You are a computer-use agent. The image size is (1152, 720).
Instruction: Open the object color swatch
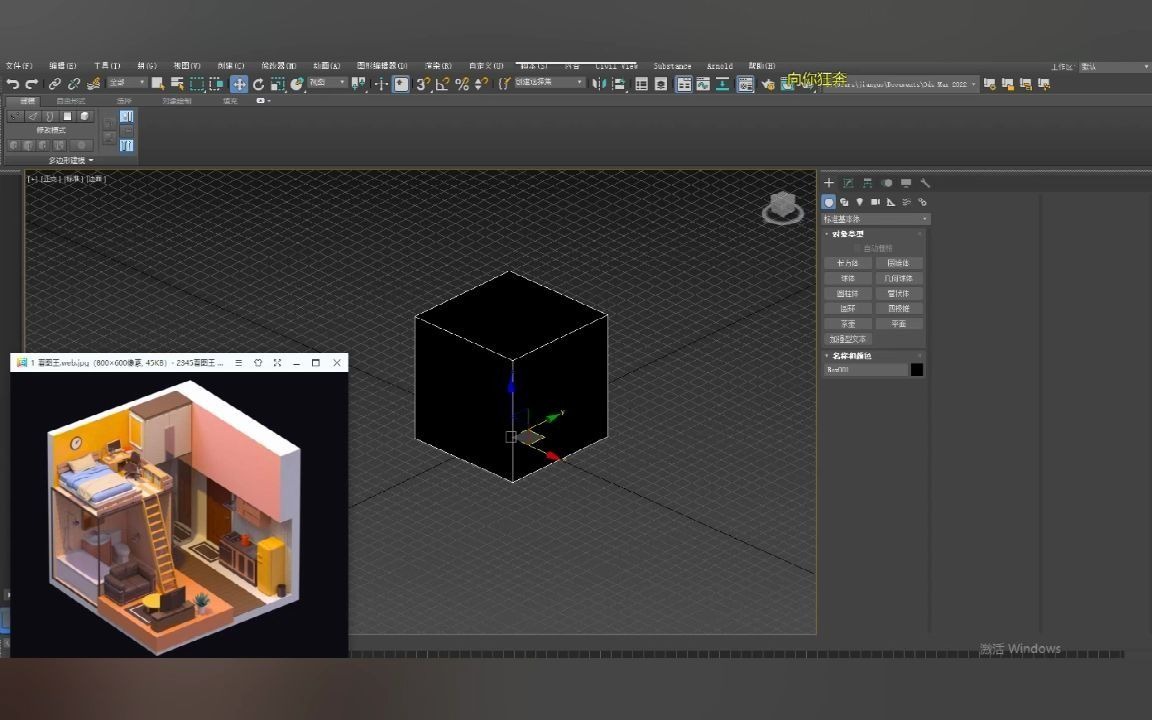(x=917, y=369)
